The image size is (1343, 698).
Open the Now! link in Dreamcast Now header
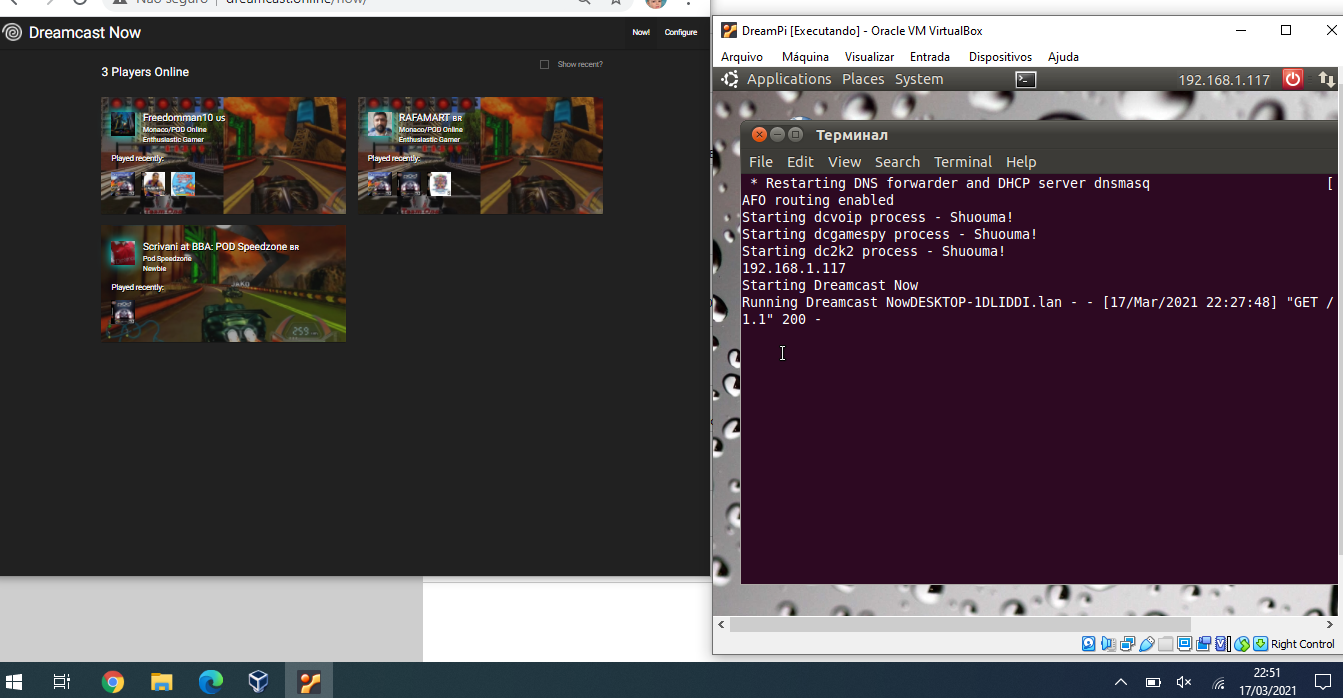click(641, 33)
